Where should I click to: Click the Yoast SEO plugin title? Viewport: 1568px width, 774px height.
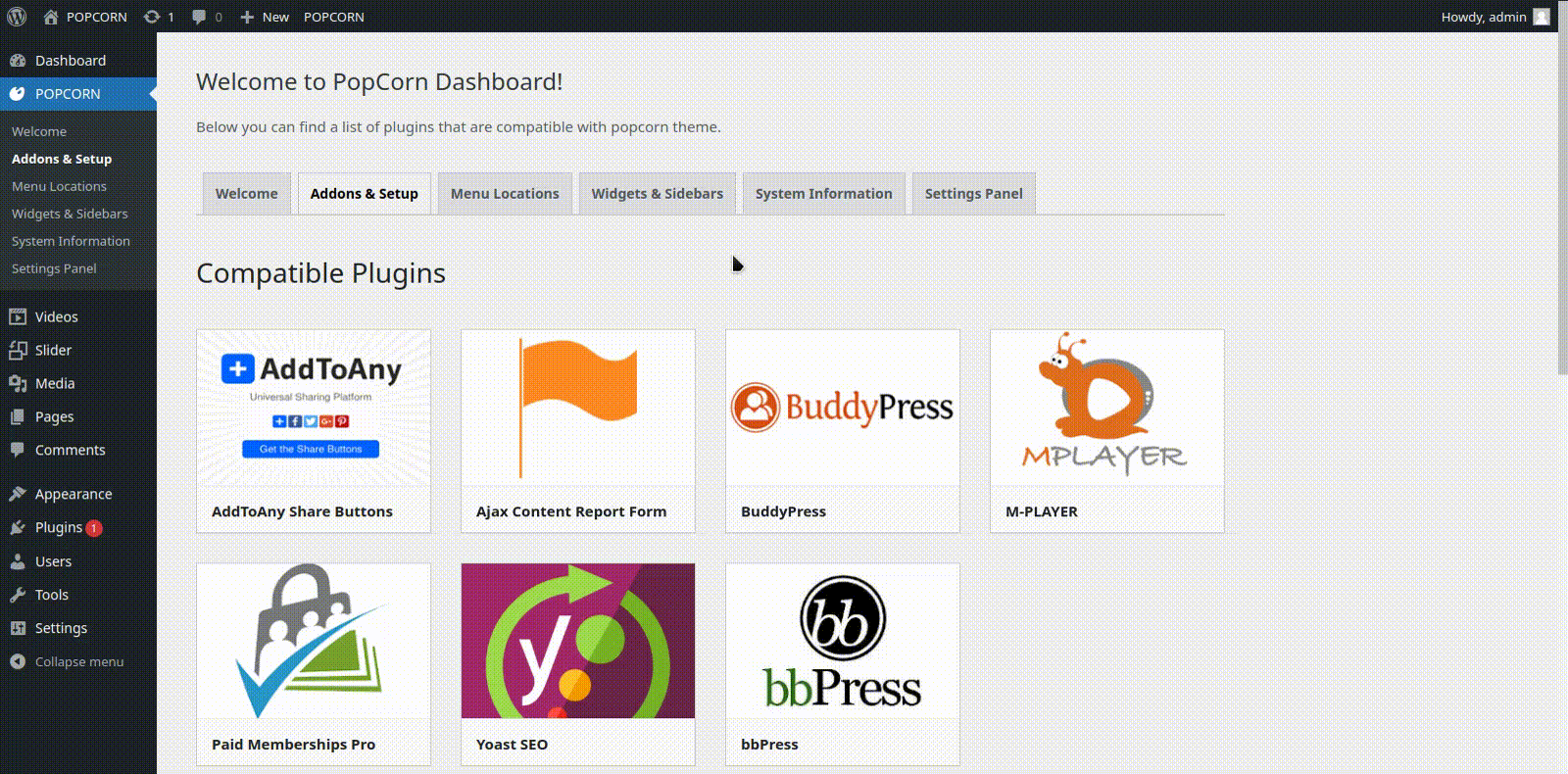pyautogui.click(x=512, y=745)
